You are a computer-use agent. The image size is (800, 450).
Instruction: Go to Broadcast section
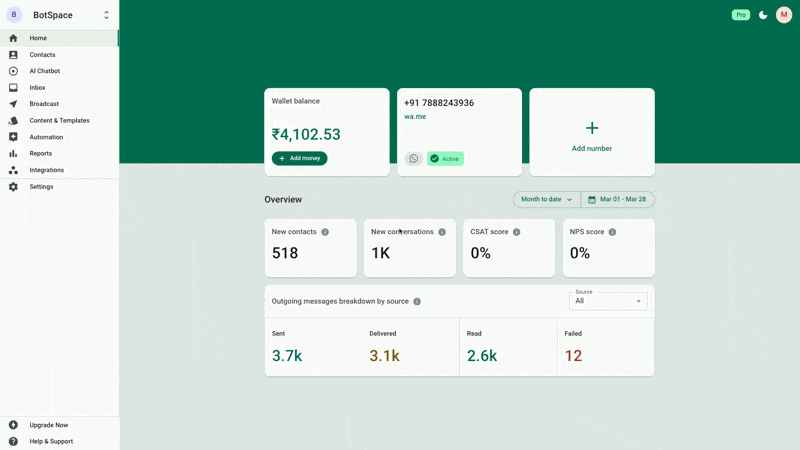tap(59, 104)
